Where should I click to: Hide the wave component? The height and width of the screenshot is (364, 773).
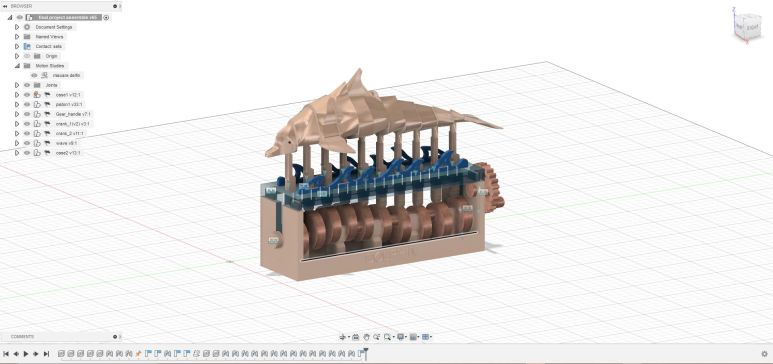pos(27,143)
